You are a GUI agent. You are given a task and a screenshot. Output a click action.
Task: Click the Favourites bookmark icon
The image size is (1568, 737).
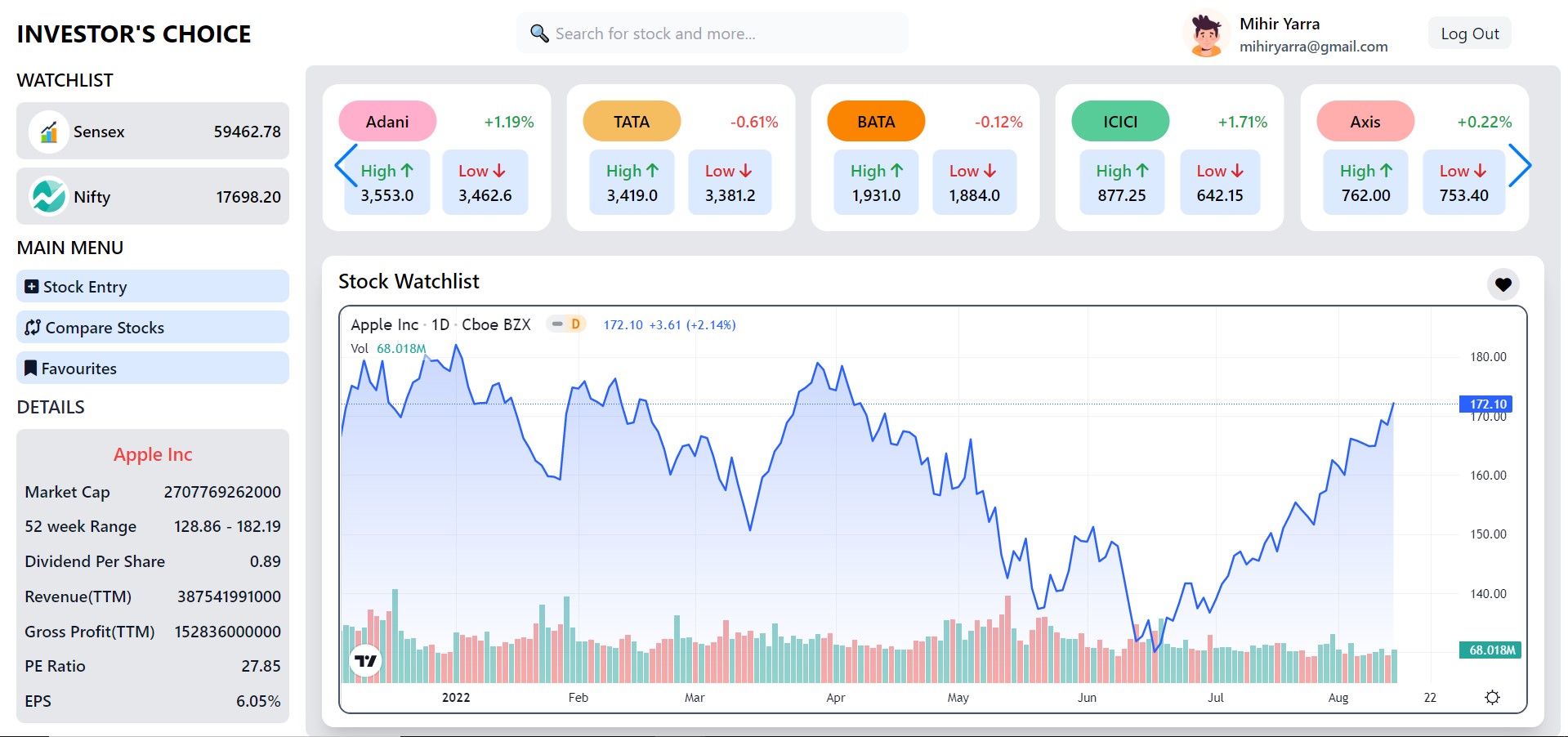click(x=31, y=368)
